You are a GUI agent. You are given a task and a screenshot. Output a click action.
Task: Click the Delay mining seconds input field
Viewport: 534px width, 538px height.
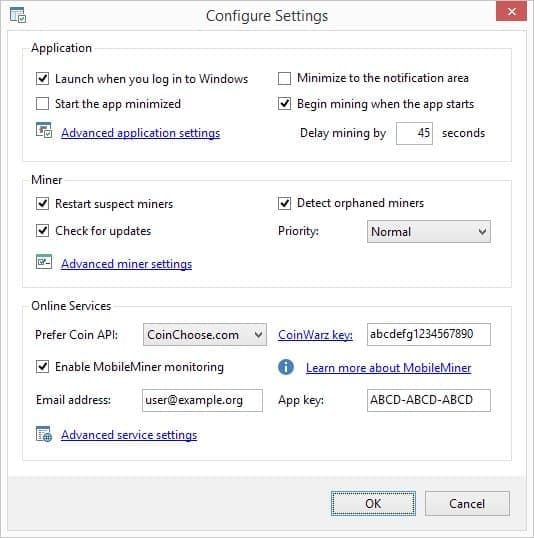click(x=414, y=133)
